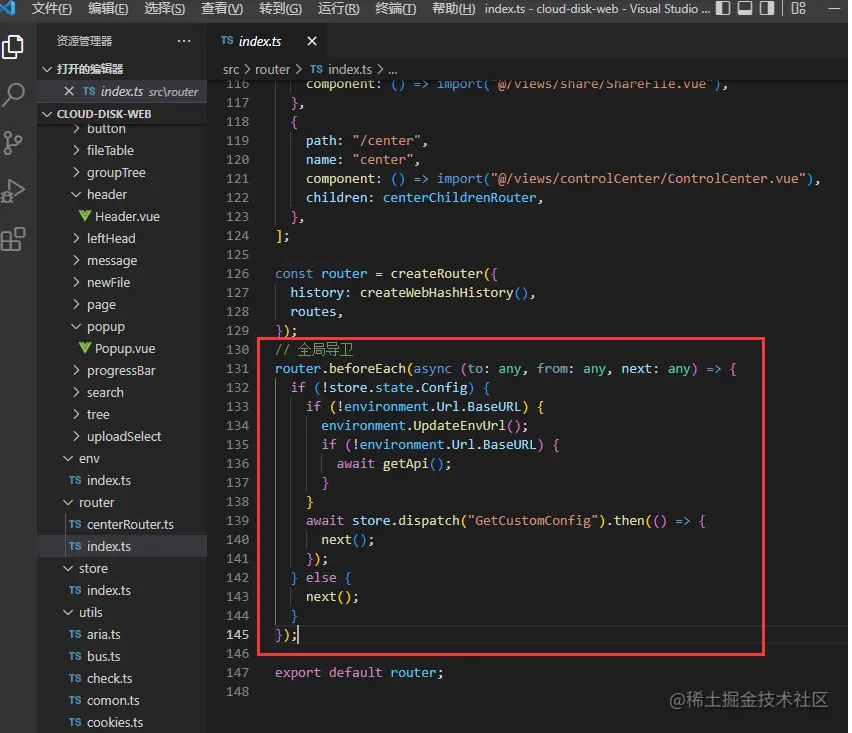
Task: Open the Extensions view in activity bar
Action: coord(13,239)
